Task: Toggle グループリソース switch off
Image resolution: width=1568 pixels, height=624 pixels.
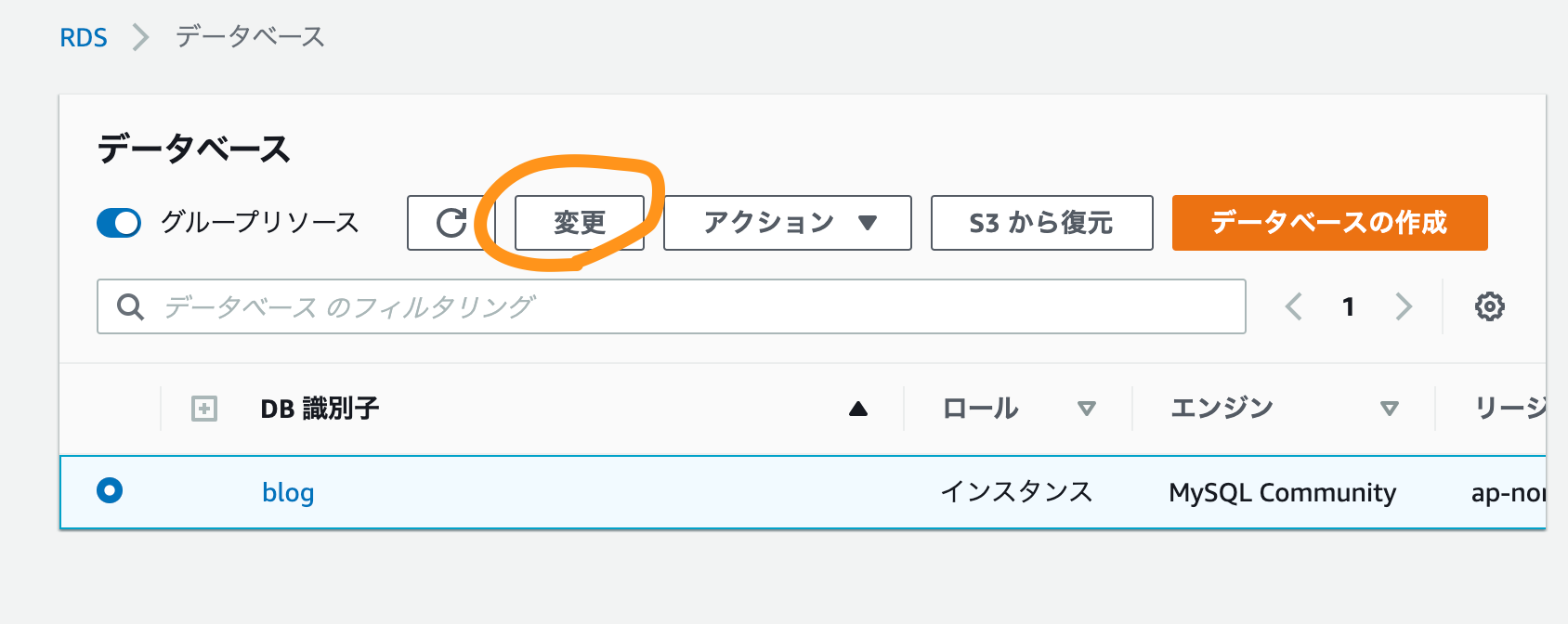Action: 119,223
